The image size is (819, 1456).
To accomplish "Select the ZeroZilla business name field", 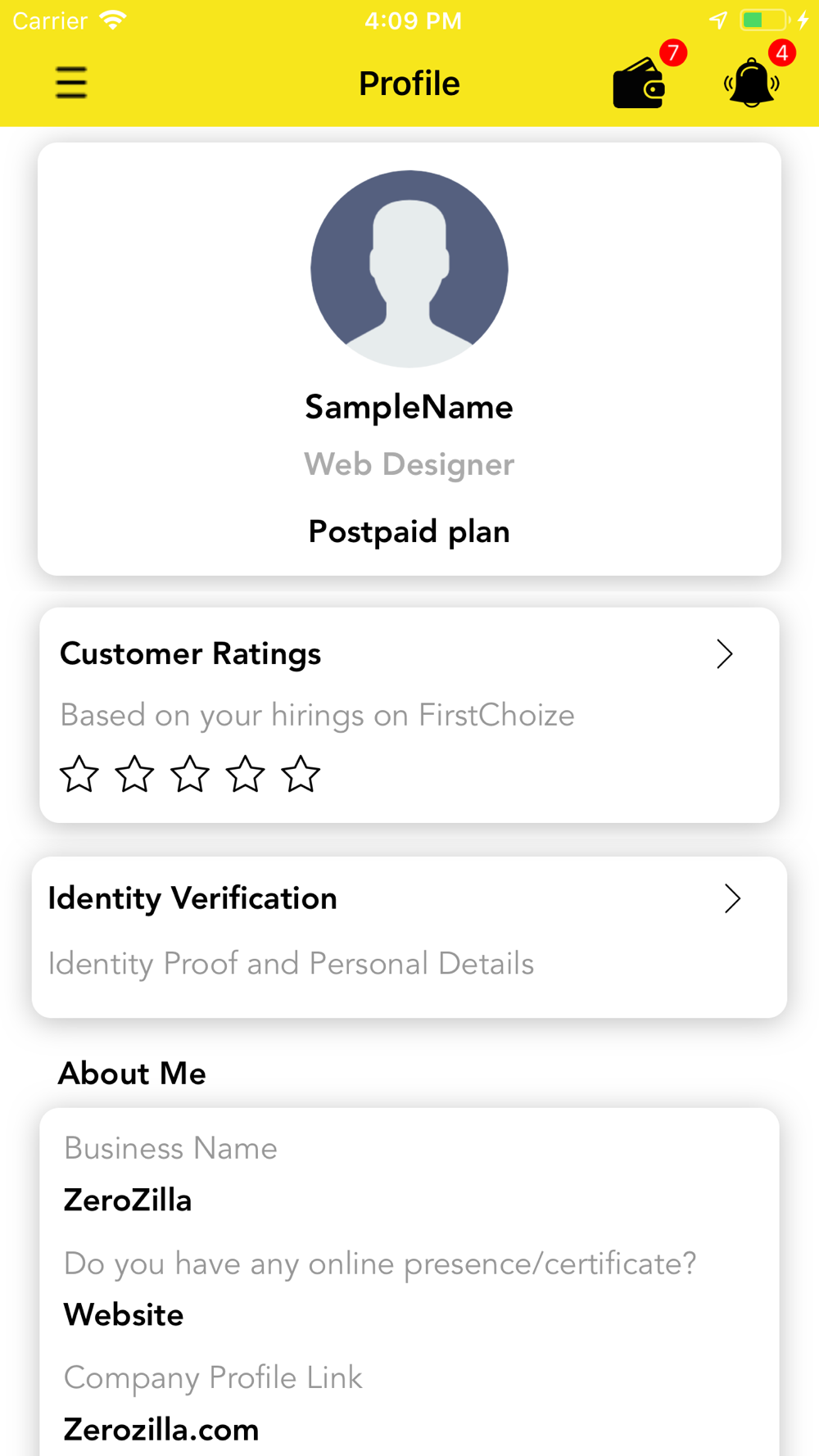I will tap(128, 1201).
